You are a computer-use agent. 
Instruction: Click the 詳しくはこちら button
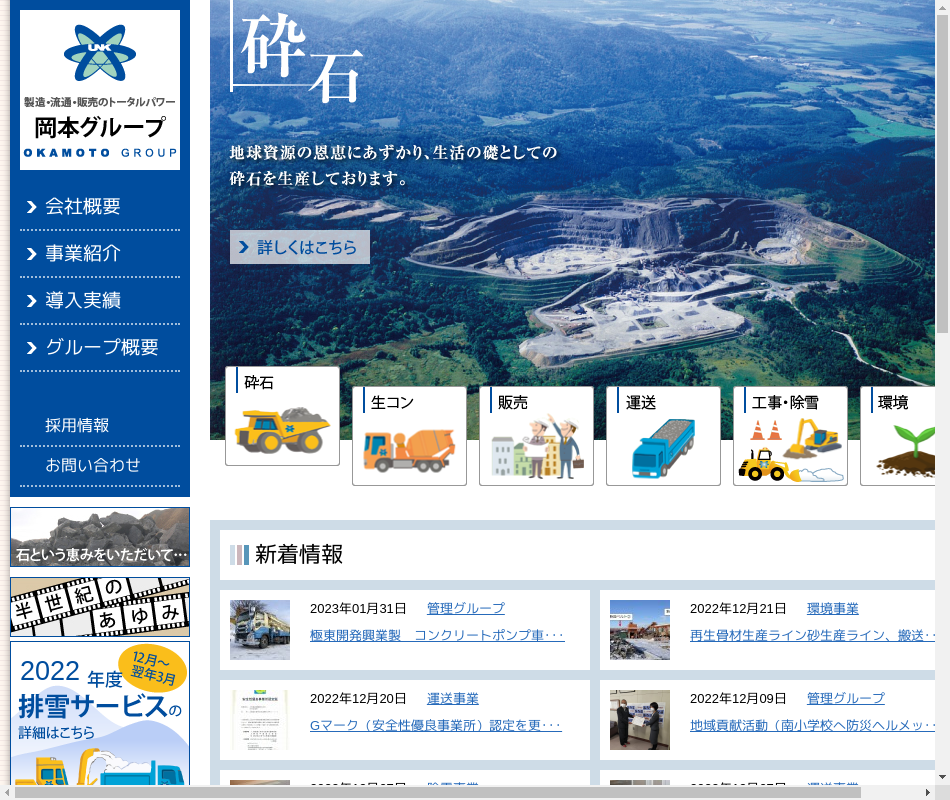(300, 247)
